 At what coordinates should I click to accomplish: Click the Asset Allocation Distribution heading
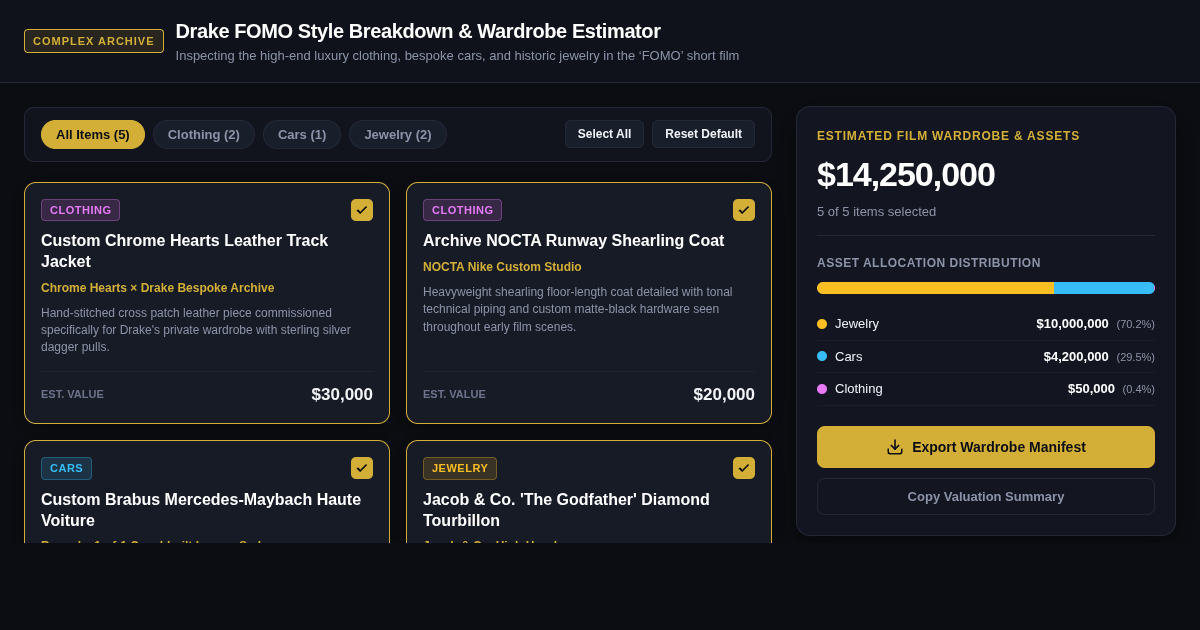[x=929, y=263]
